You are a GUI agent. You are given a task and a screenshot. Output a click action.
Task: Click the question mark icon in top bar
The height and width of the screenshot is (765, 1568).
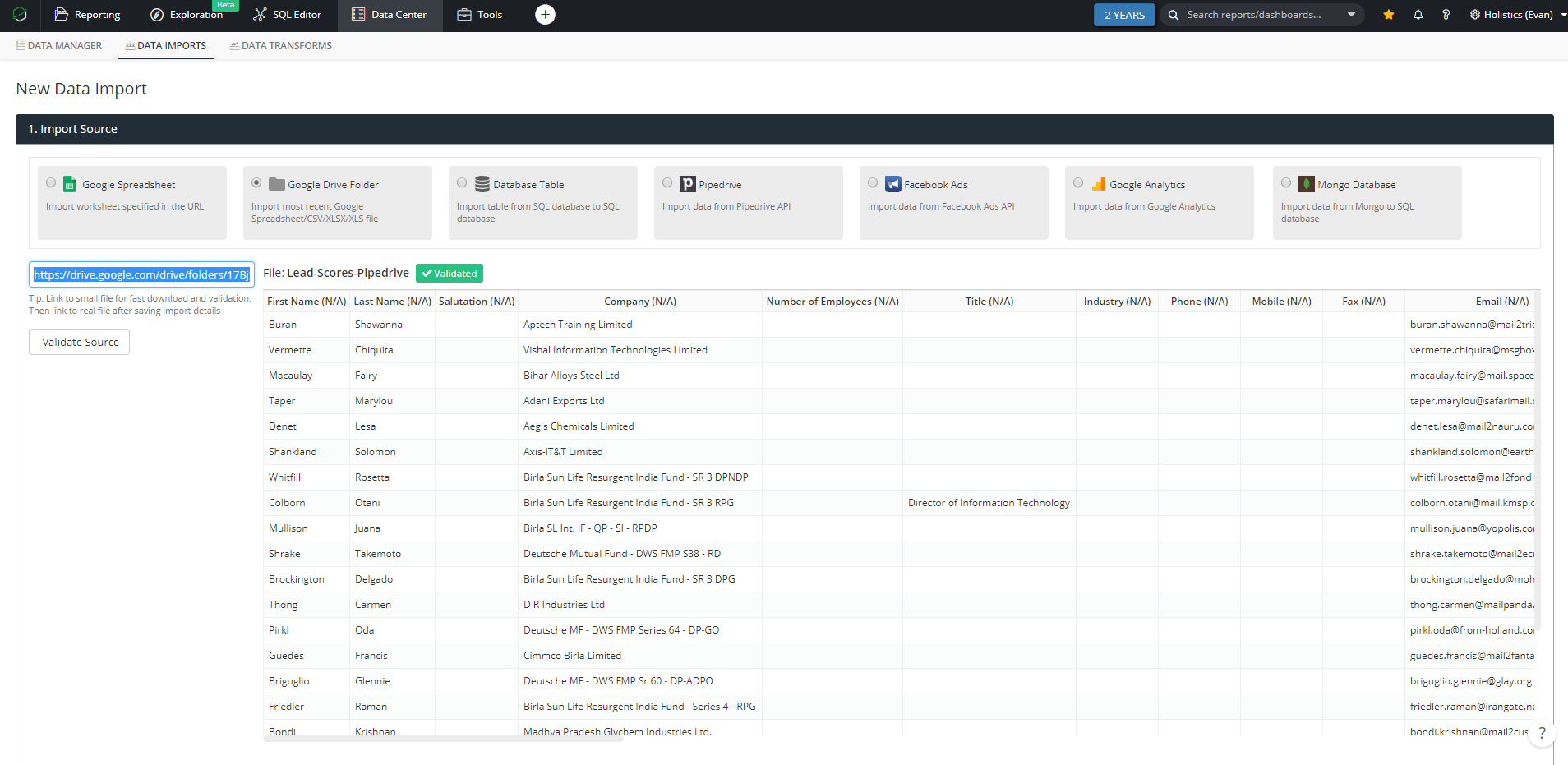coord(1446,15)
